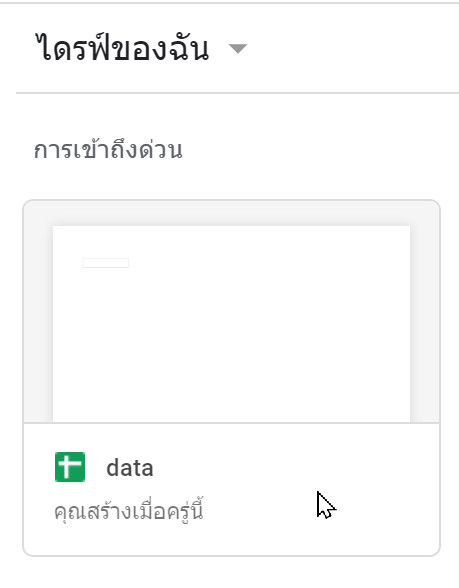Click the green Google Sheets icon

tap(70, 467)
